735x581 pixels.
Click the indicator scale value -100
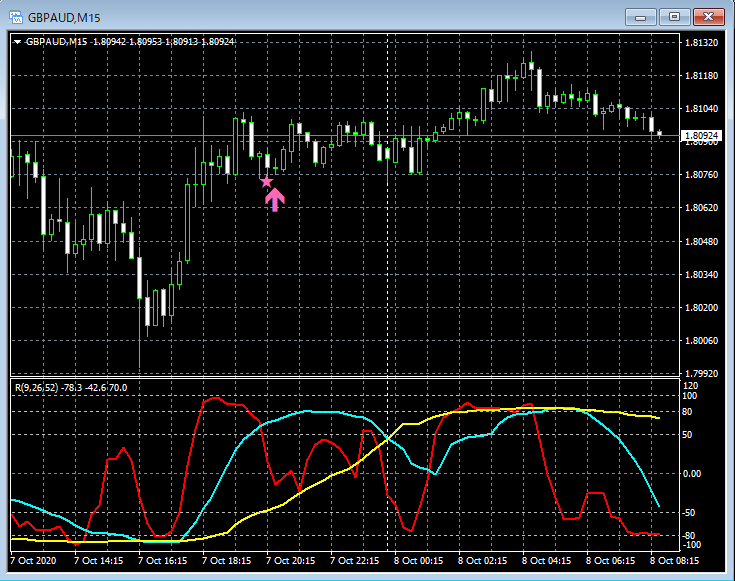coord(691,545)
